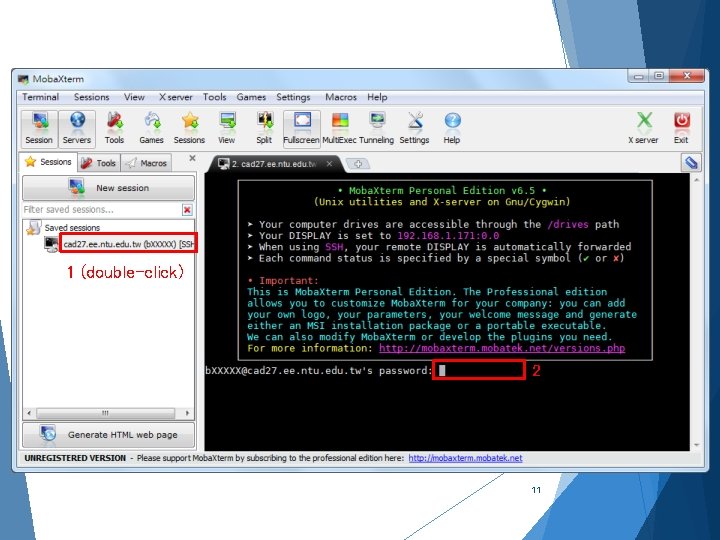Open the Games menu in menu bar
Image resolution: width=720 pixels, height=540 pixels.
(251, 97)
